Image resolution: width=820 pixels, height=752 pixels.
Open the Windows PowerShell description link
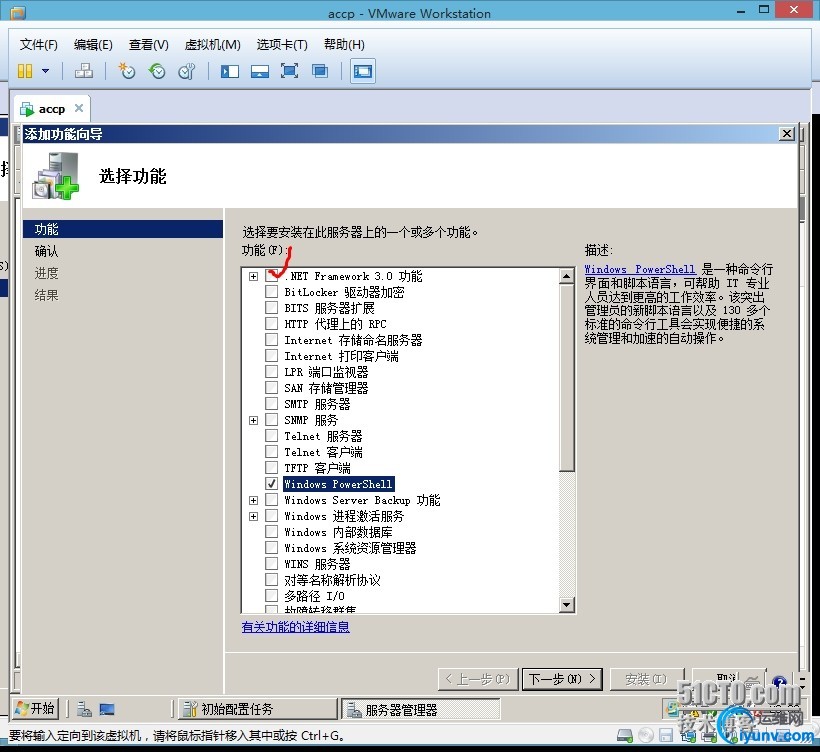coord(640,269)
